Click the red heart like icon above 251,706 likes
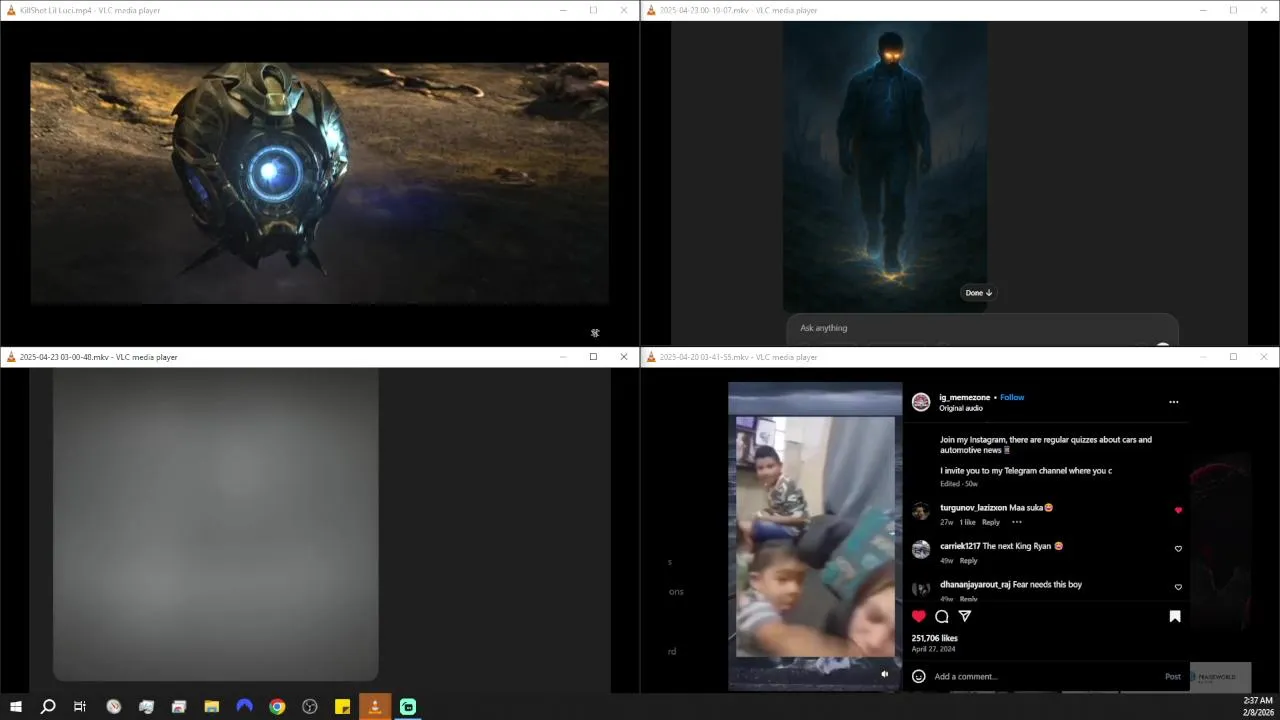Image resolution: width=1280 pixels, height=720 pixels. pos(919,616)
